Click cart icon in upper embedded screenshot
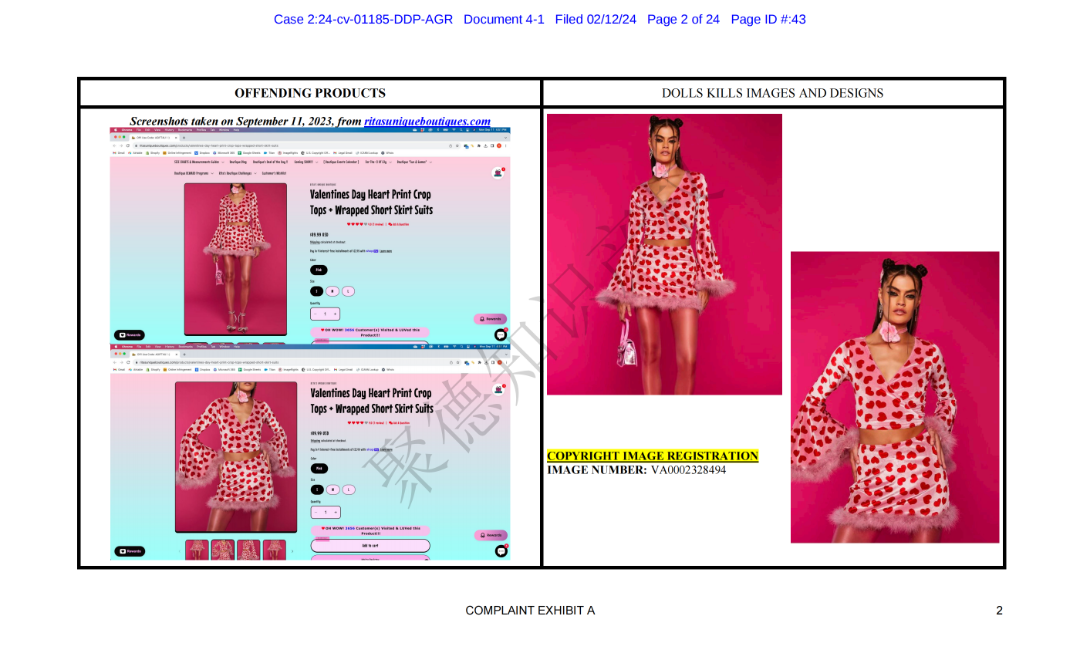1080x655 pixels. [x=498, y=172]
